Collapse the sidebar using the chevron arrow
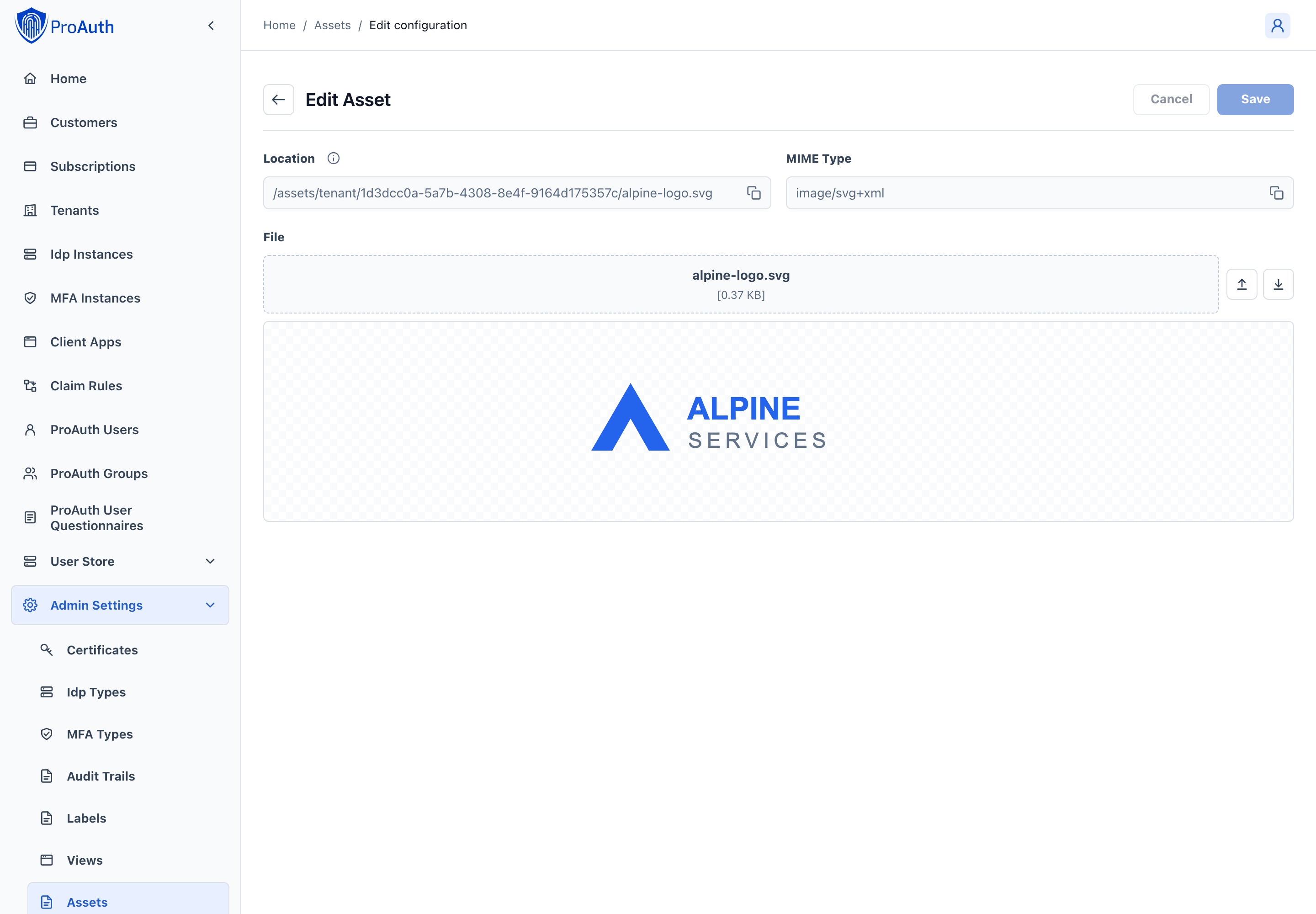 (211, 26)
